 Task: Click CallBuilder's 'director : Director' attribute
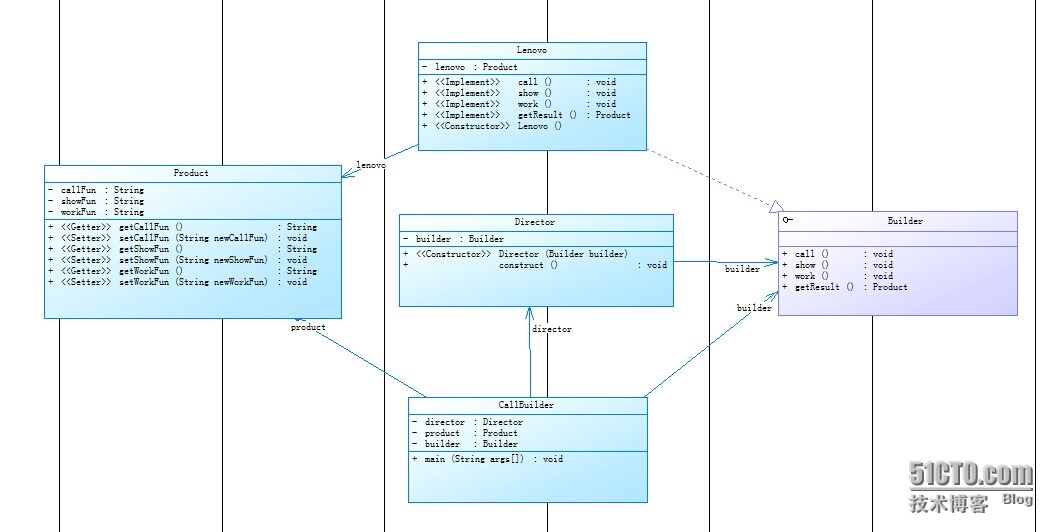(467, 422)
